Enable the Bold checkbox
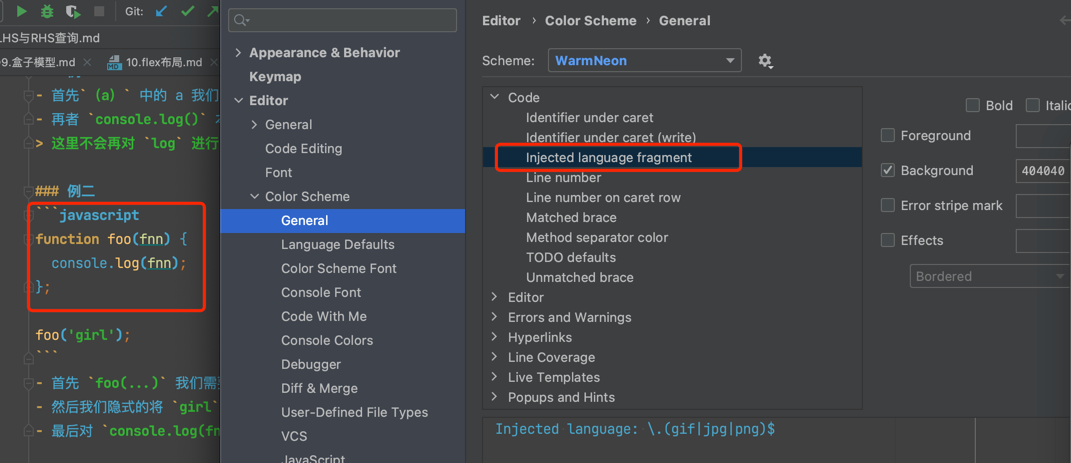The image size is (1071, 463). click(x=973, y=106)
